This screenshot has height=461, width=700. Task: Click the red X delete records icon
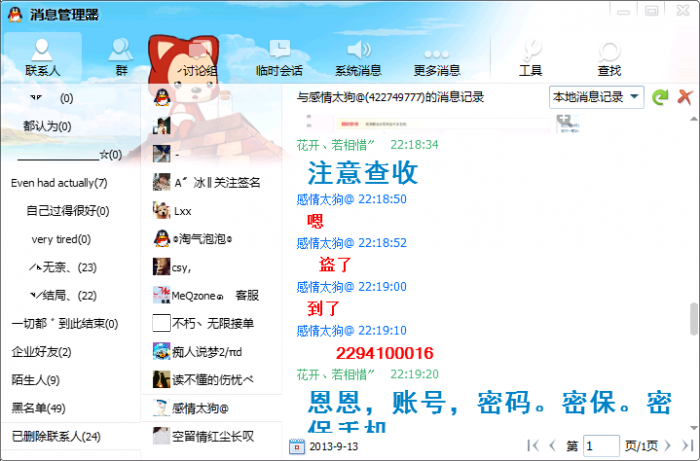[x=684, y=97]
